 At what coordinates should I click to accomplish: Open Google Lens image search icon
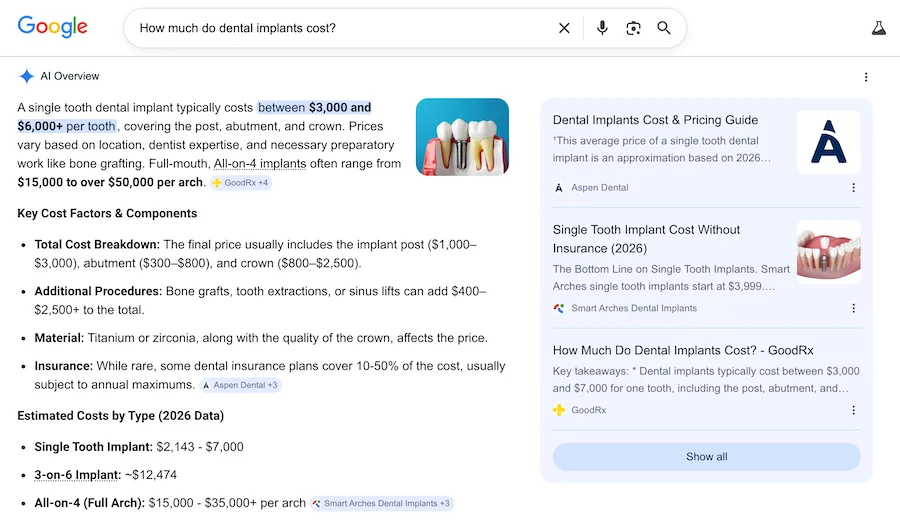pyautogui.click(x=633, y=28)
